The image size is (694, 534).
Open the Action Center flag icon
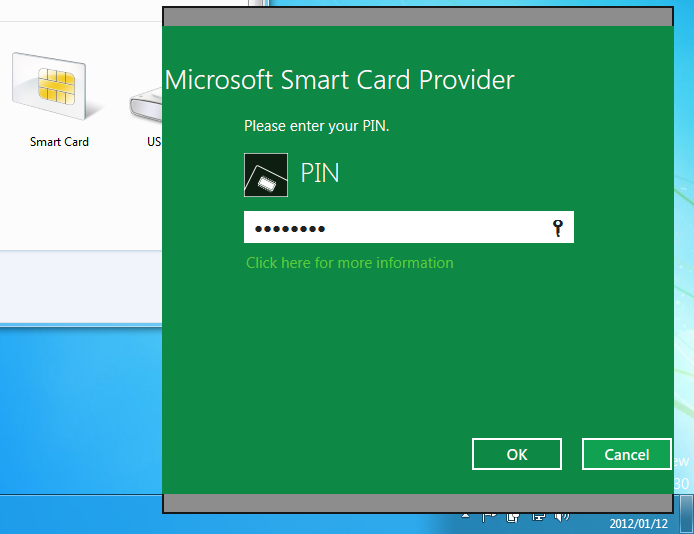point(489,517)
